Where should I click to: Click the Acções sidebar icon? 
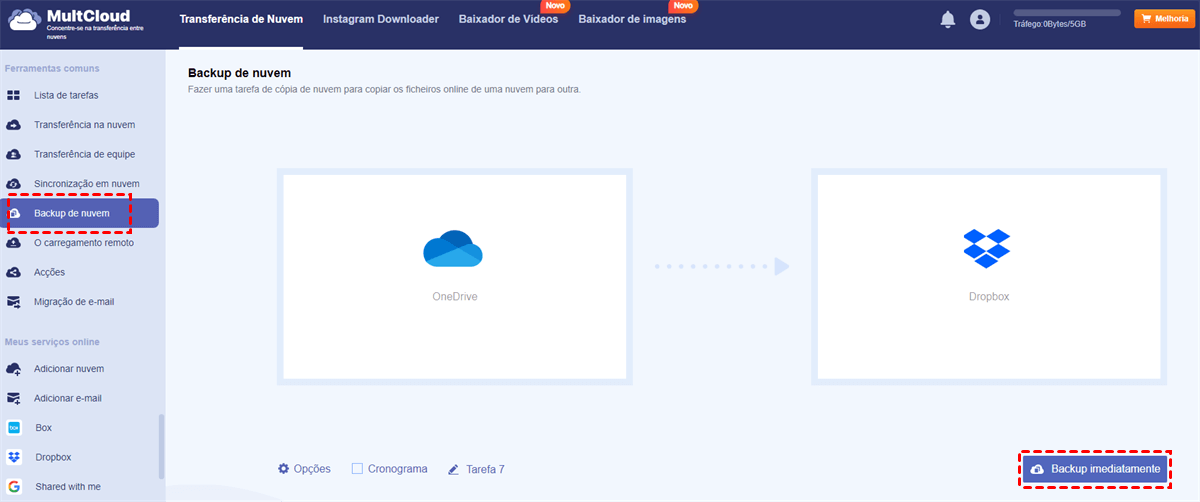click(x=14, y=272)
